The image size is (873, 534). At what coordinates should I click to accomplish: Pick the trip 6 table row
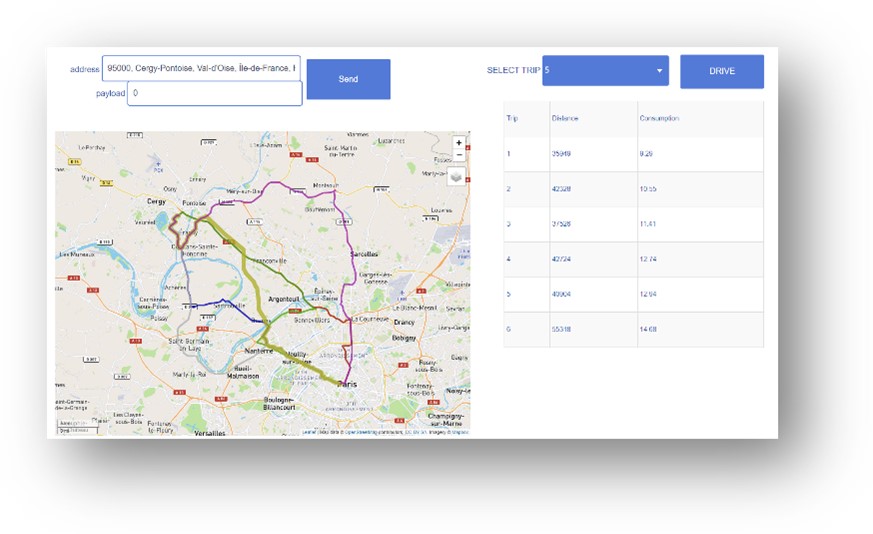[x=633, y=329]
